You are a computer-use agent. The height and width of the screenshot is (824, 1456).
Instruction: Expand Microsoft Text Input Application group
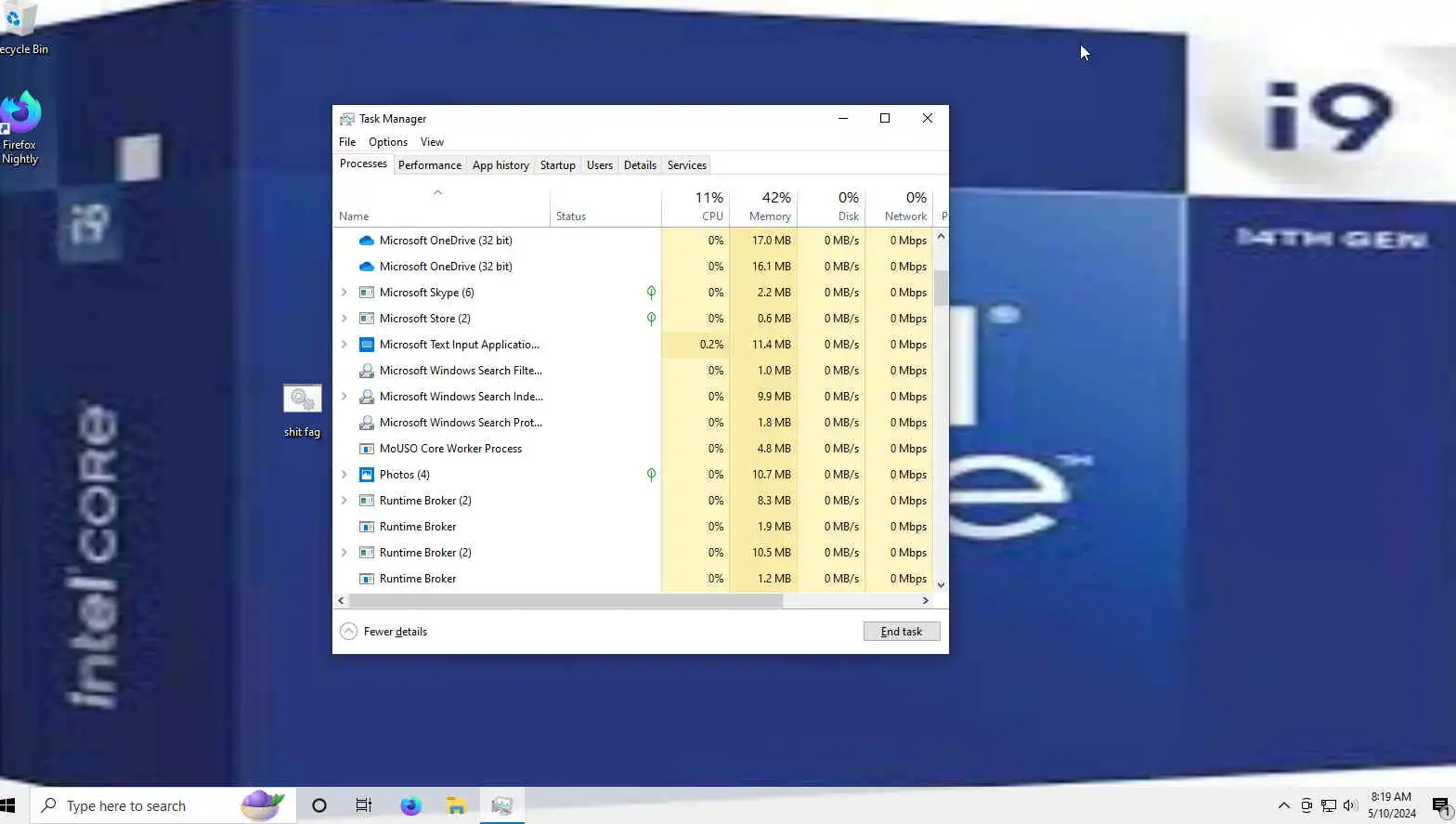(344, 345)
